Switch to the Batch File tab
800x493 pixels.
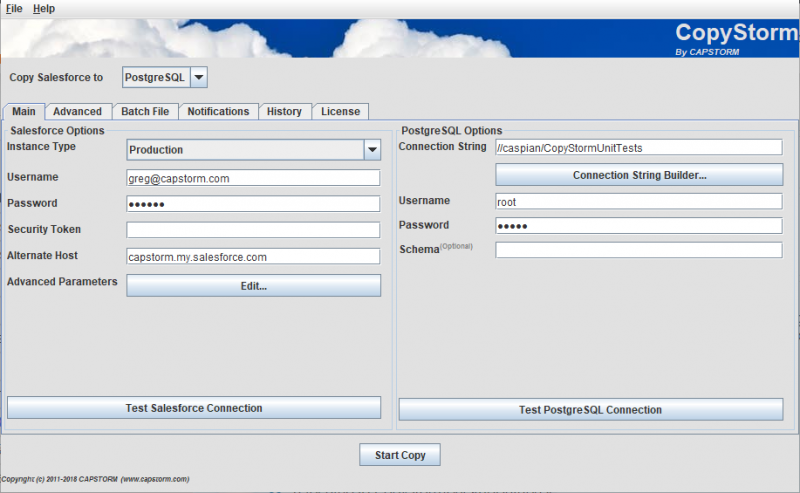click(x=145, y=112)
